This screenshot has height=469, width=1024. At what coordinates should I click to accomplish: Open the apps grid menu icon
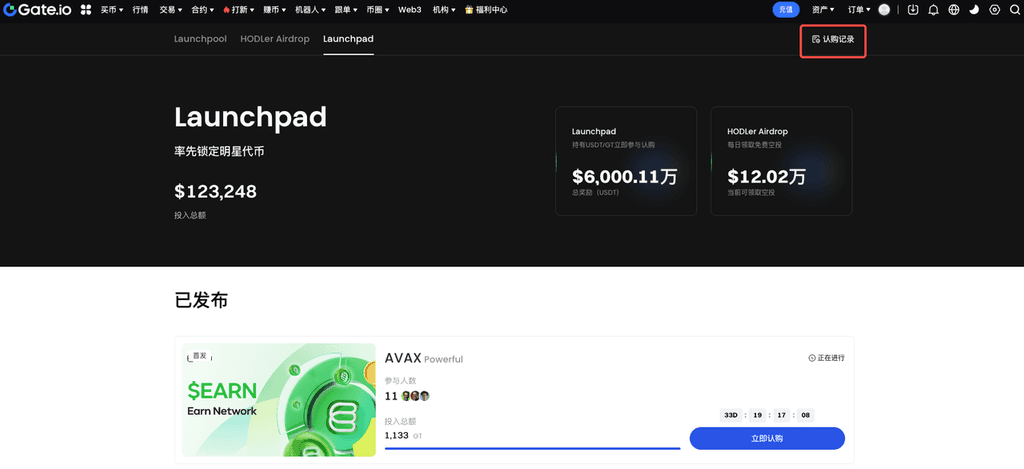pos(86,10)
